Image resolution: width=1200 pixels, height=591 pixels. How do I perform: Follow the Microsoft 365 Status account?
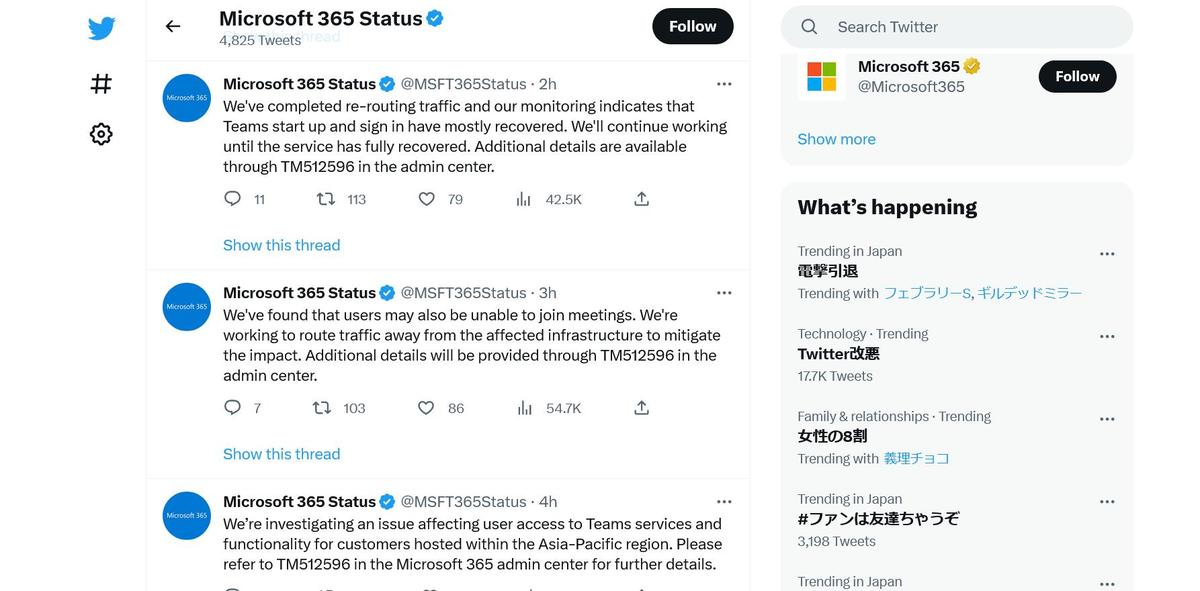[693, 26]
